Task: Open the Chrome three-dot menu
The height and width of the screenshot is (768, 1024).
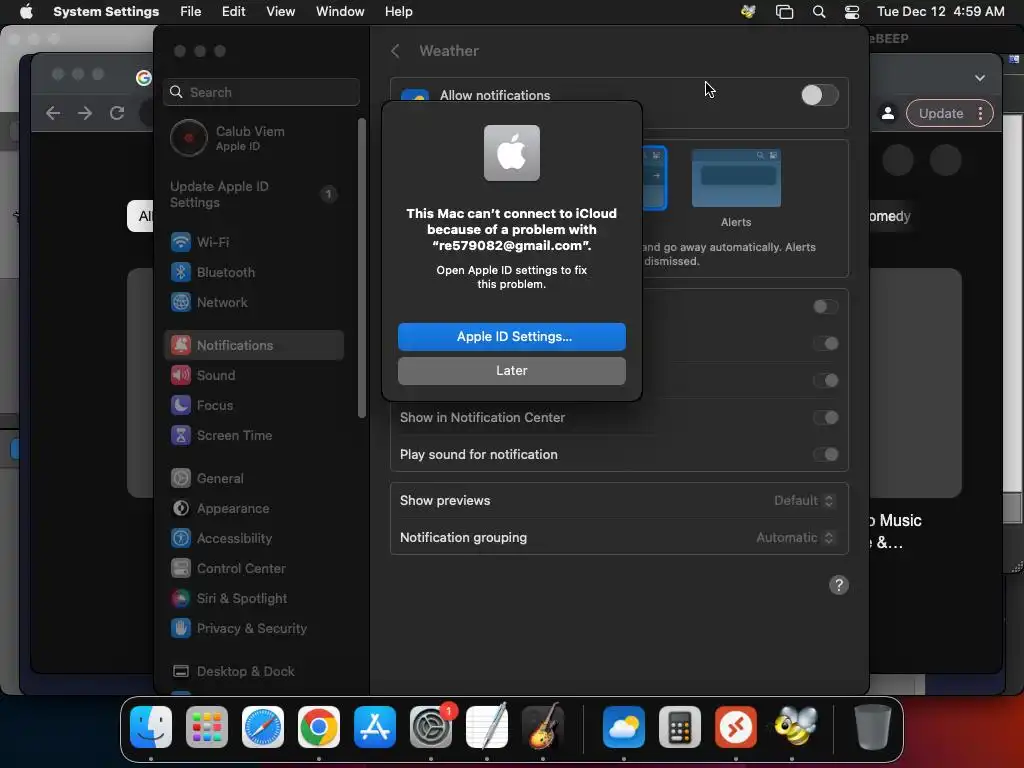Action: coord(980,113)
